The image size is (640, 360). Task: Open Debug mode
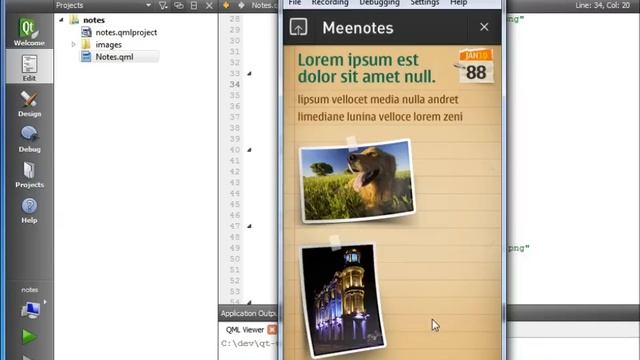tap(29, 140)
